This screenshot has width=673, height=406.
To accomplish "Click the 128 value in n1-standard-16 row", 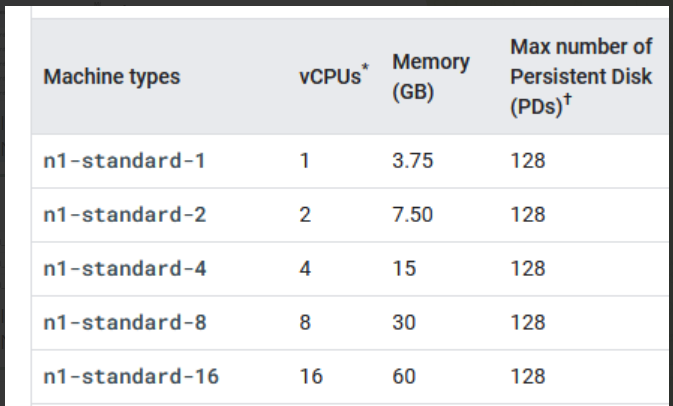I will click(x=528, y=376).
